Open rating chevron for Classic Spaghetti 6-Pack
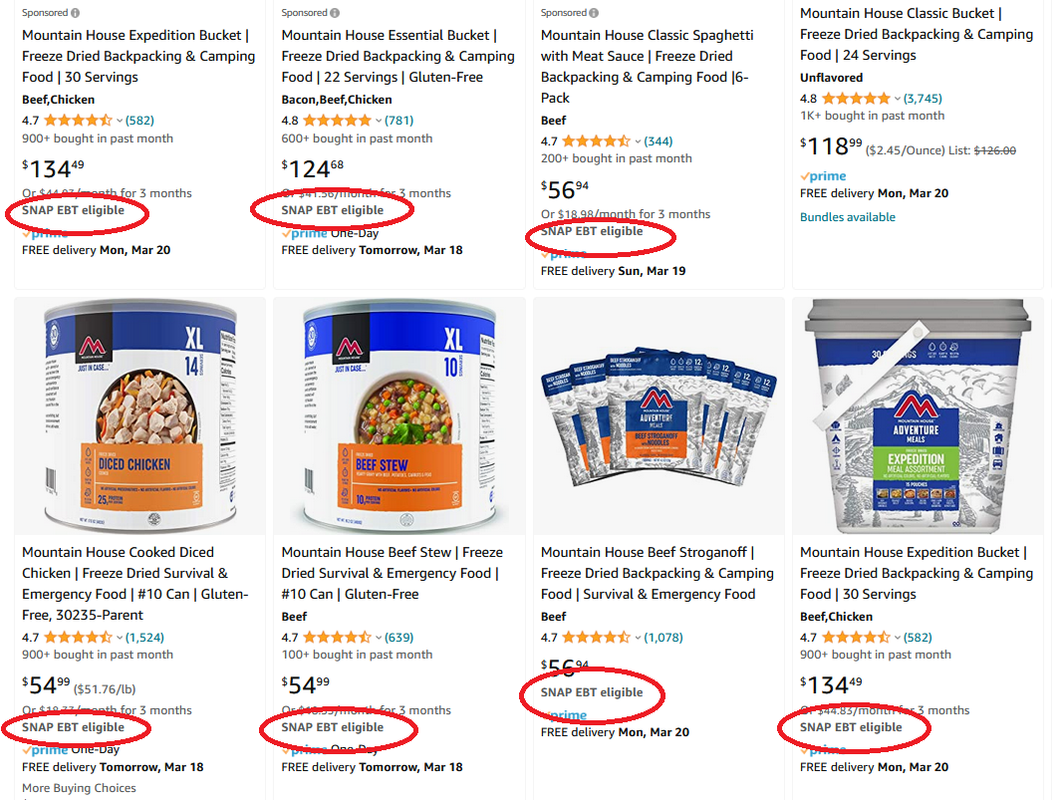The width and height of the screenshot is (1052, 800). (638, 142)
